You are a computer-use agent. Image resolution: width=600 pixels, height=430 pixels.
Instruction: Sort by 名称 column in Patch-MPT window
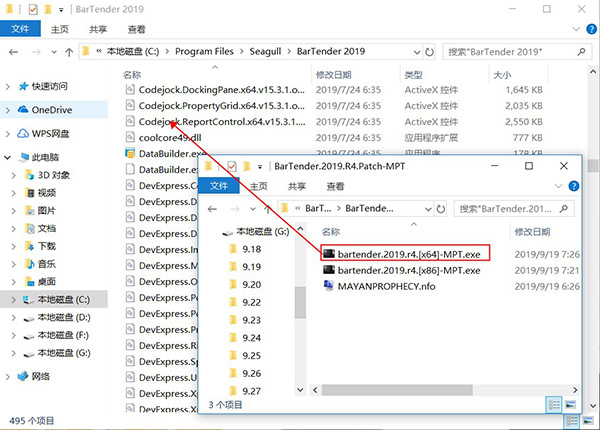[x=331, y=232]
